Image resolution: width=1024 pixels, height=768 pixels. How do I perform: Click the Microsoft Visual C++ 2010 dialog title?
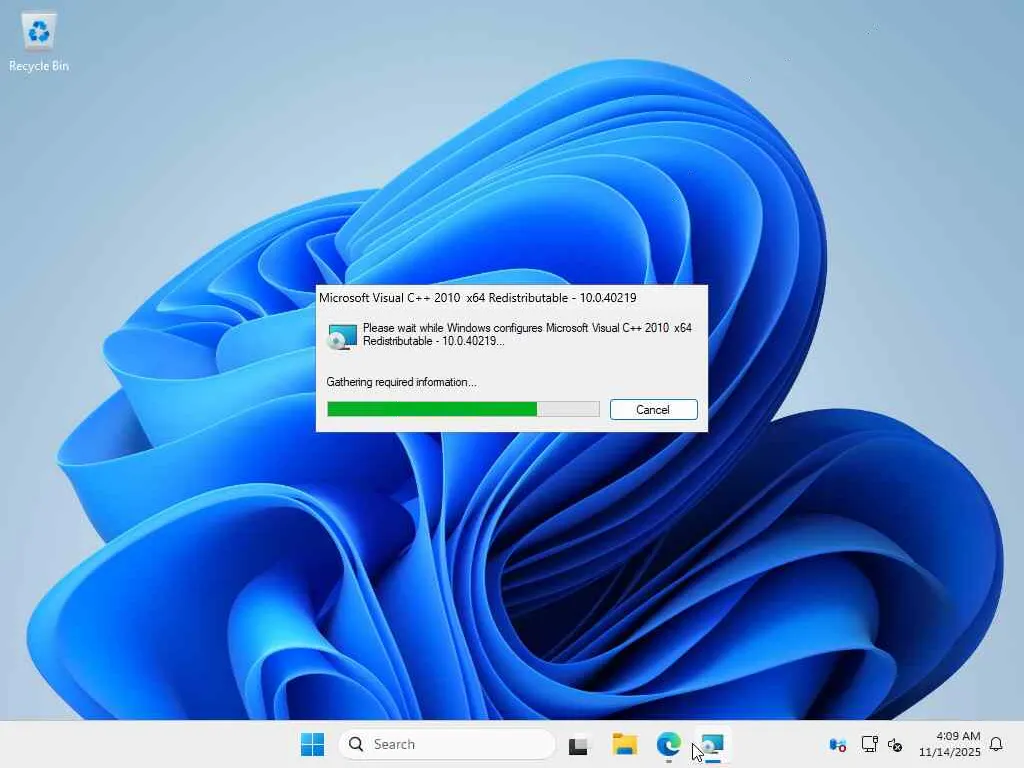tap(477, 298)
